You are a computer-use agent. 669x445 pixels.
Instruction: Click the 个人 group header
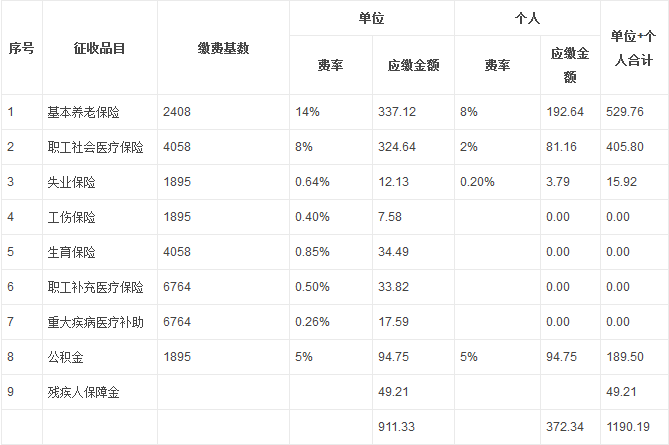(527, 18)
